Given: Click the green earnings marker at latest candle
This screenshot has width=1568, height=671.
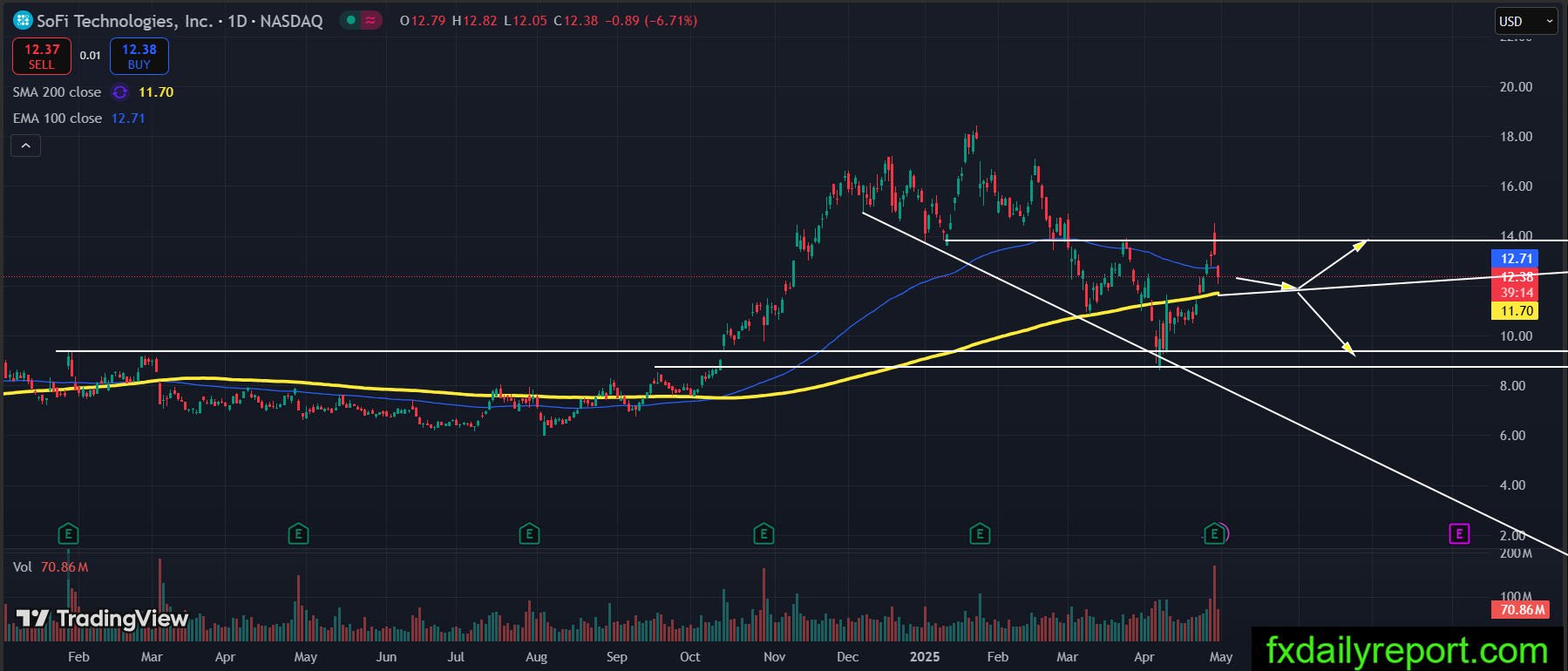Looking at the screenshot, I should pyautogui.click(x=1213, y=533).
